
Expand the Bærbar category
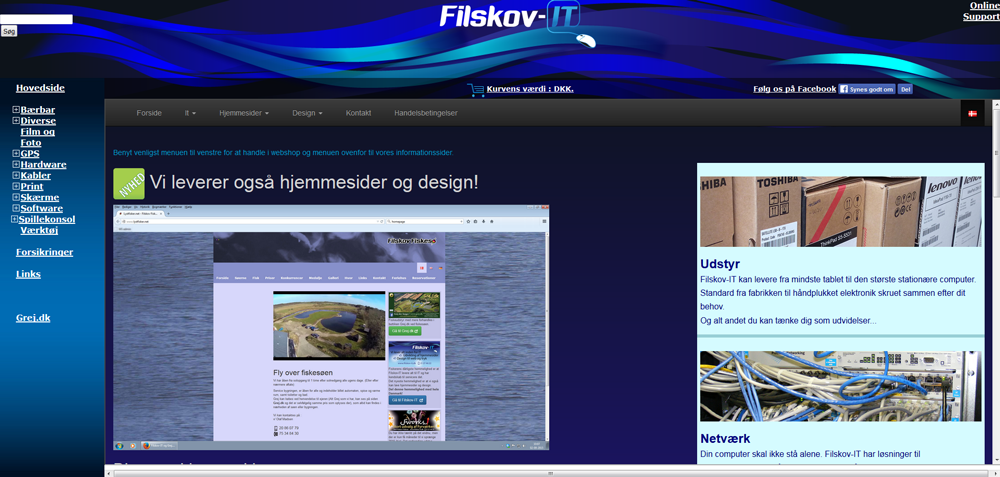click(16, 110)
